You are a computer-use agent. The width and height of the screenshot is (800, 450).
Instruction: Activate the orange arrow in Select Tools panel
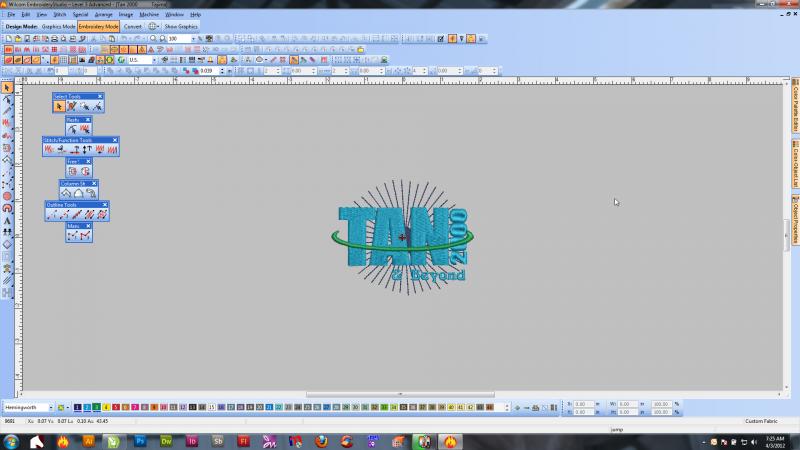click(x=59, y=106)
